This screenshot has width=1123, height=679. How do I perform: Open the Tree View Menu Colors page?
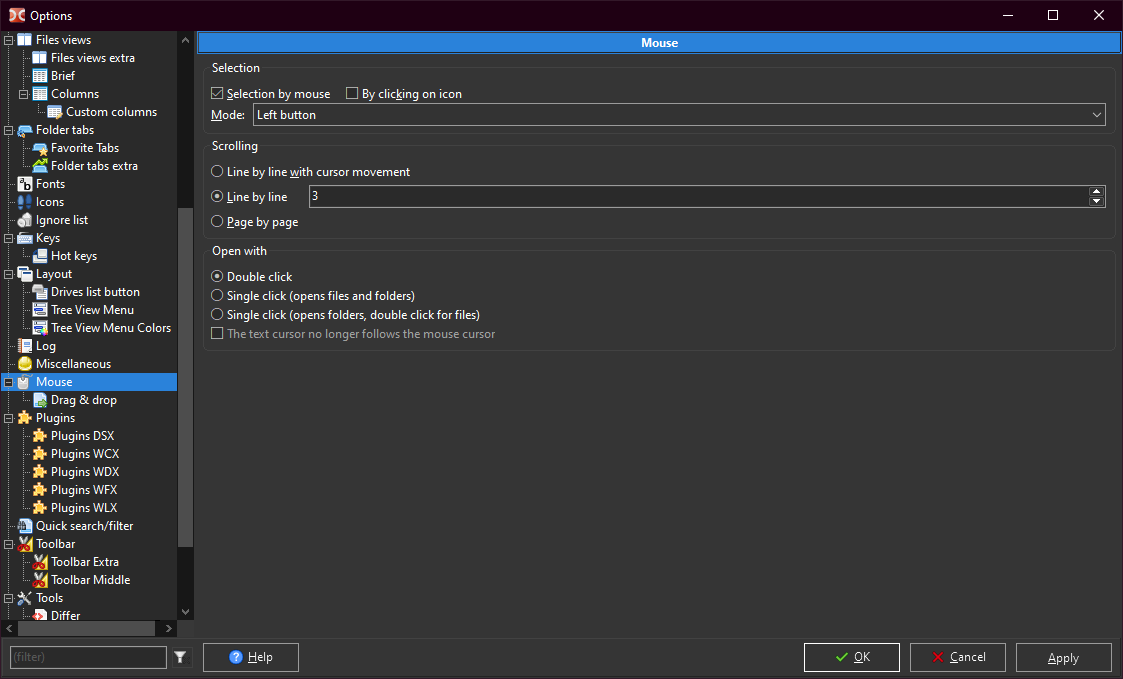(110, 328)
